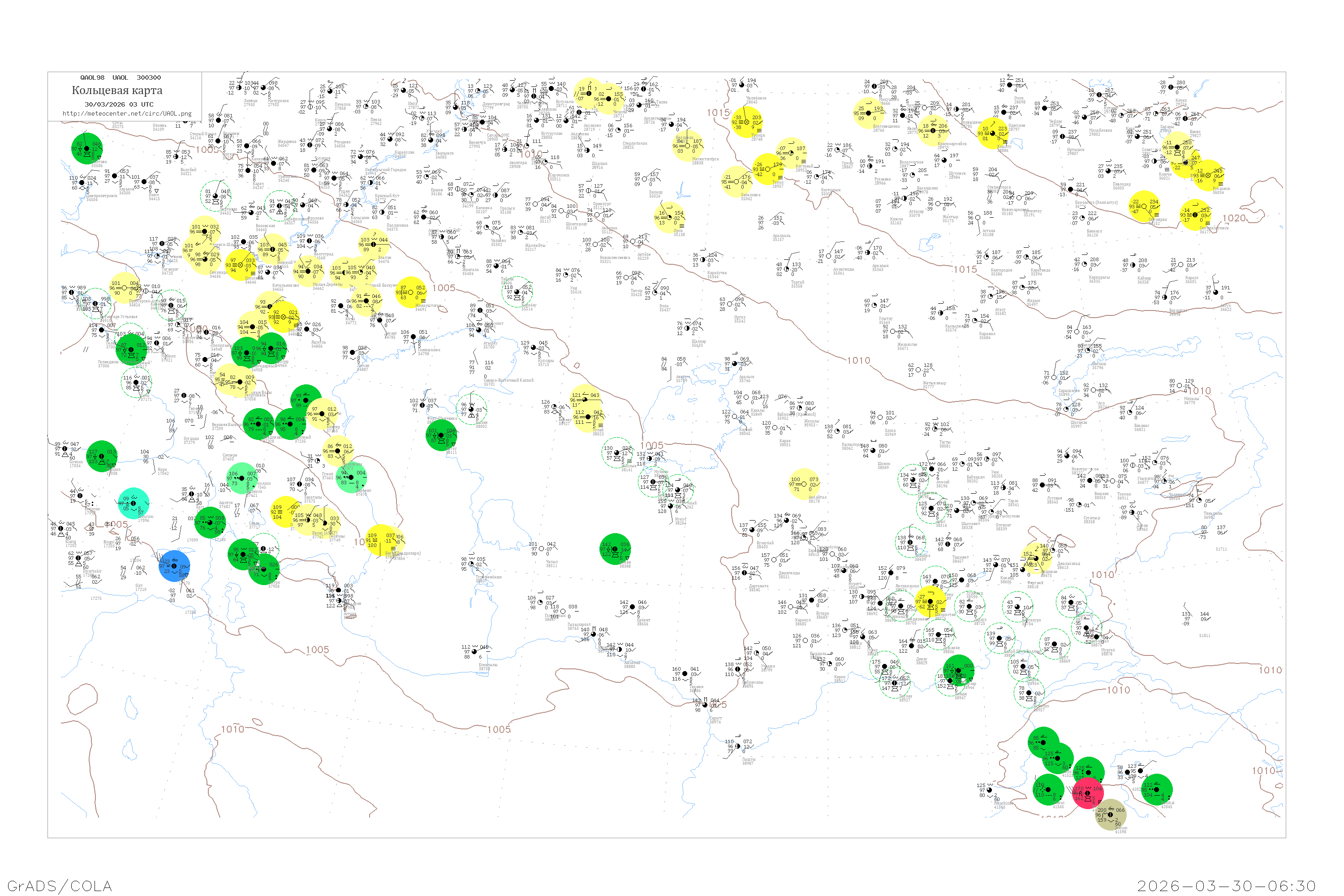Open the meteocenter.net UAOL.png link
This screenshot has width=1344, height=896.
point(127,113)
